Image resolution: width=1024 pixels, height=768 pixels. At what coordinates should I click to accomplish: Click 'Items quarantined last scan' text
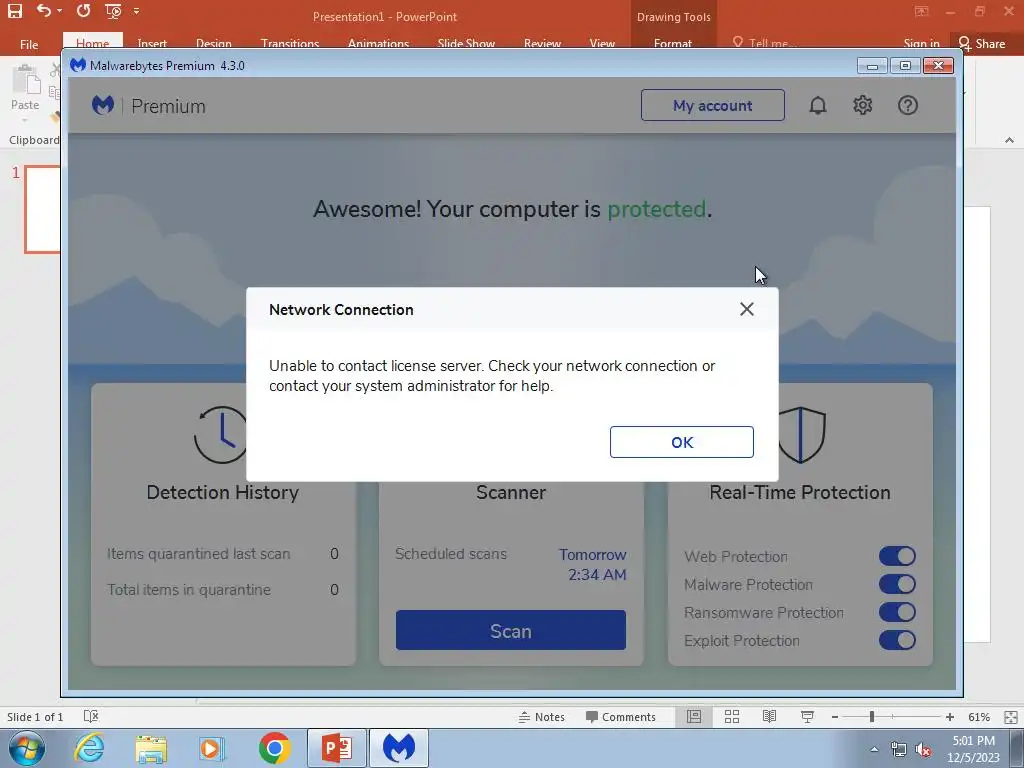coord(199,554)
